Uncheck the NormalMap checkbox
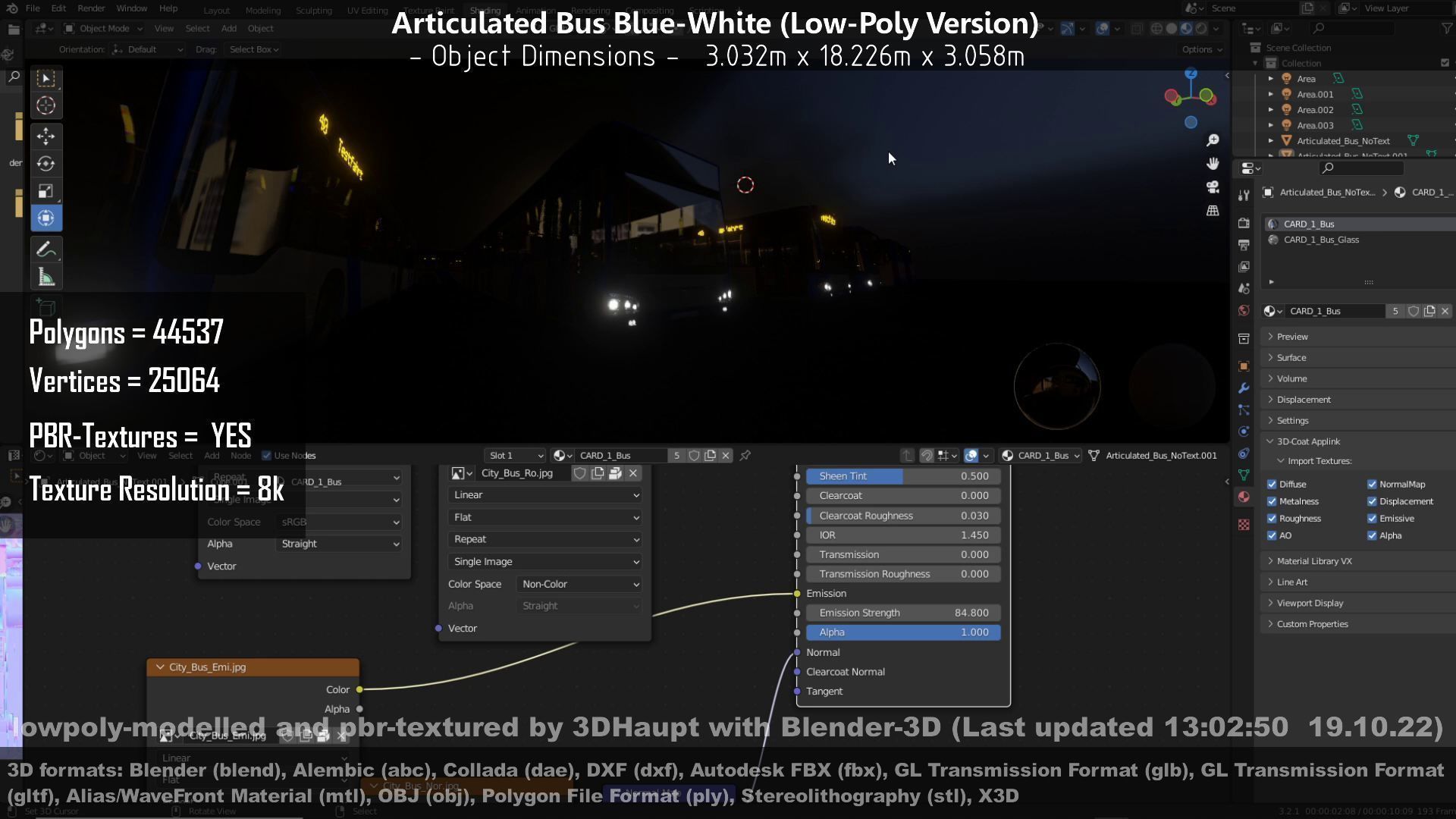This screenshot has height=819, width=1456. click(x=1372, y=484)
